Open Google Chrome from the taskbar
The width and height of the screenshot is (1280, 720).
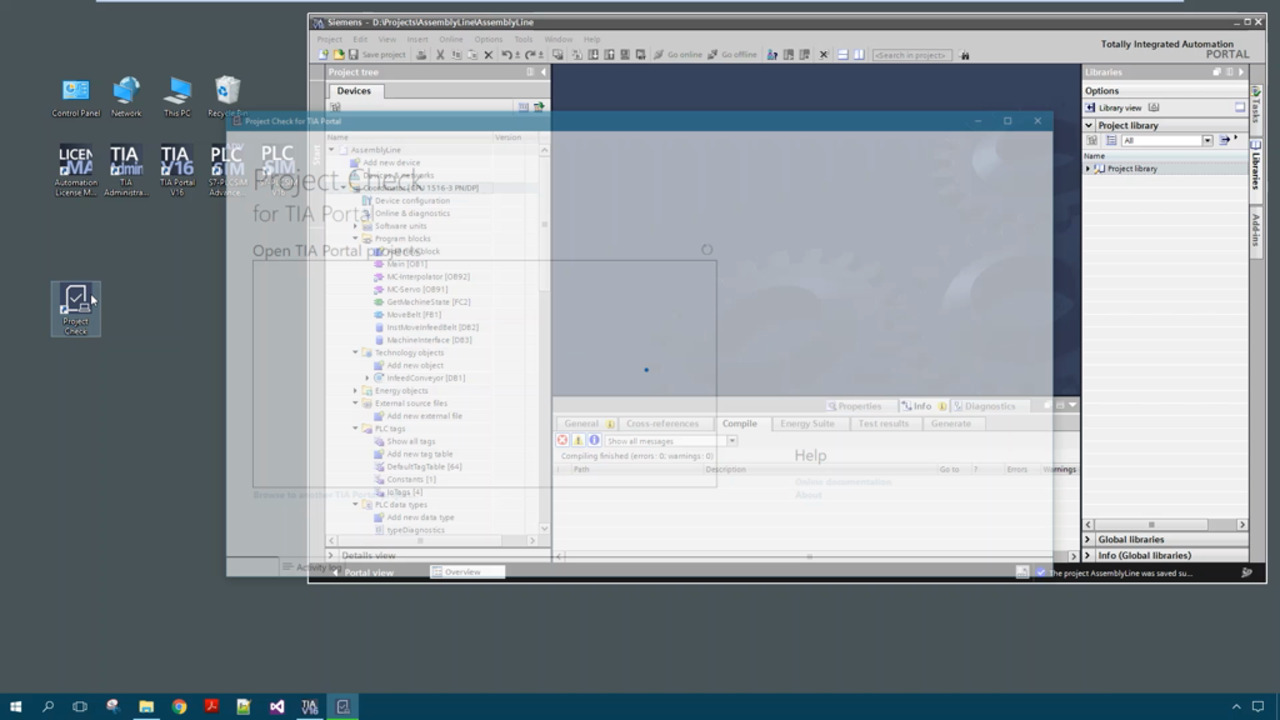pos(179,707)
